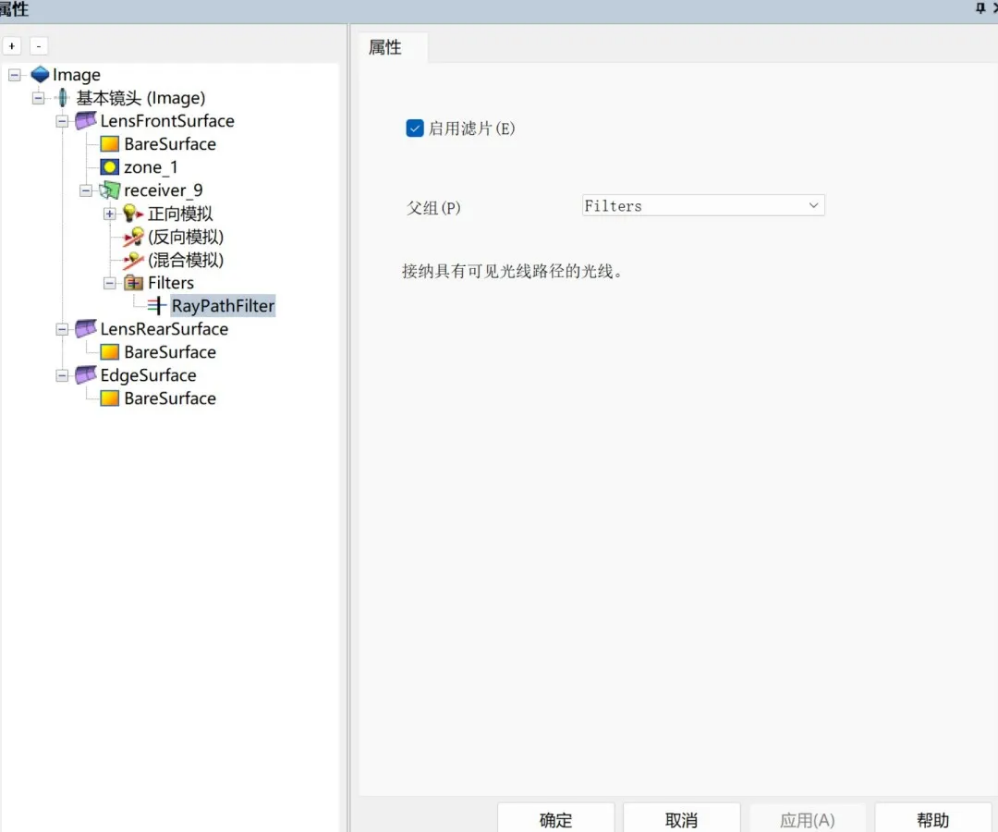Toggle the 启用滤片(E) checkbox
The image size is (998, 832).
coord(415,128)
